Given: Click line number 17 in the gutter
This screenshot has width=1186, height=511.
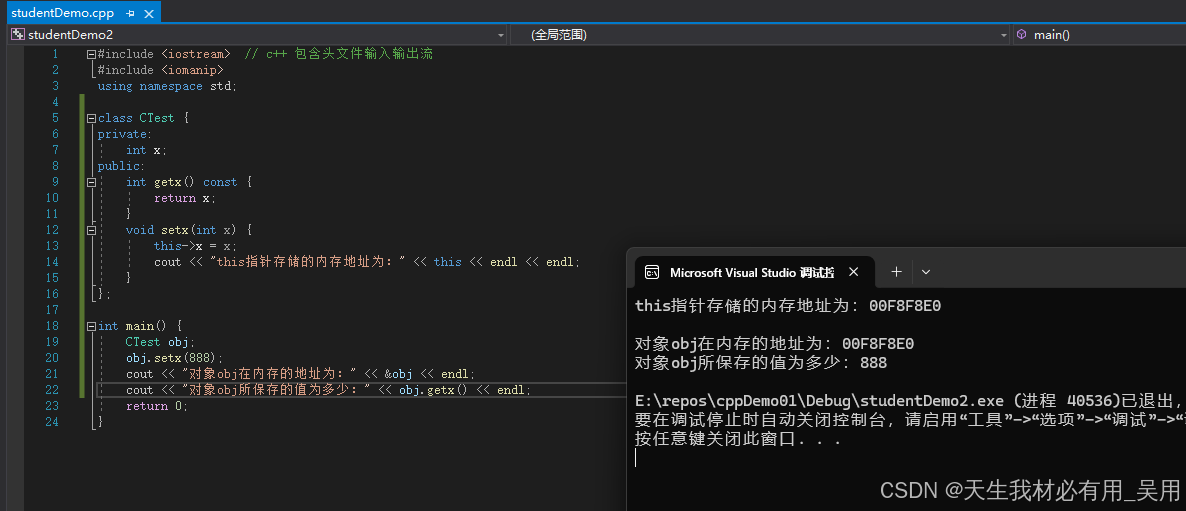Looking at the screenshot, I should 51,310.
